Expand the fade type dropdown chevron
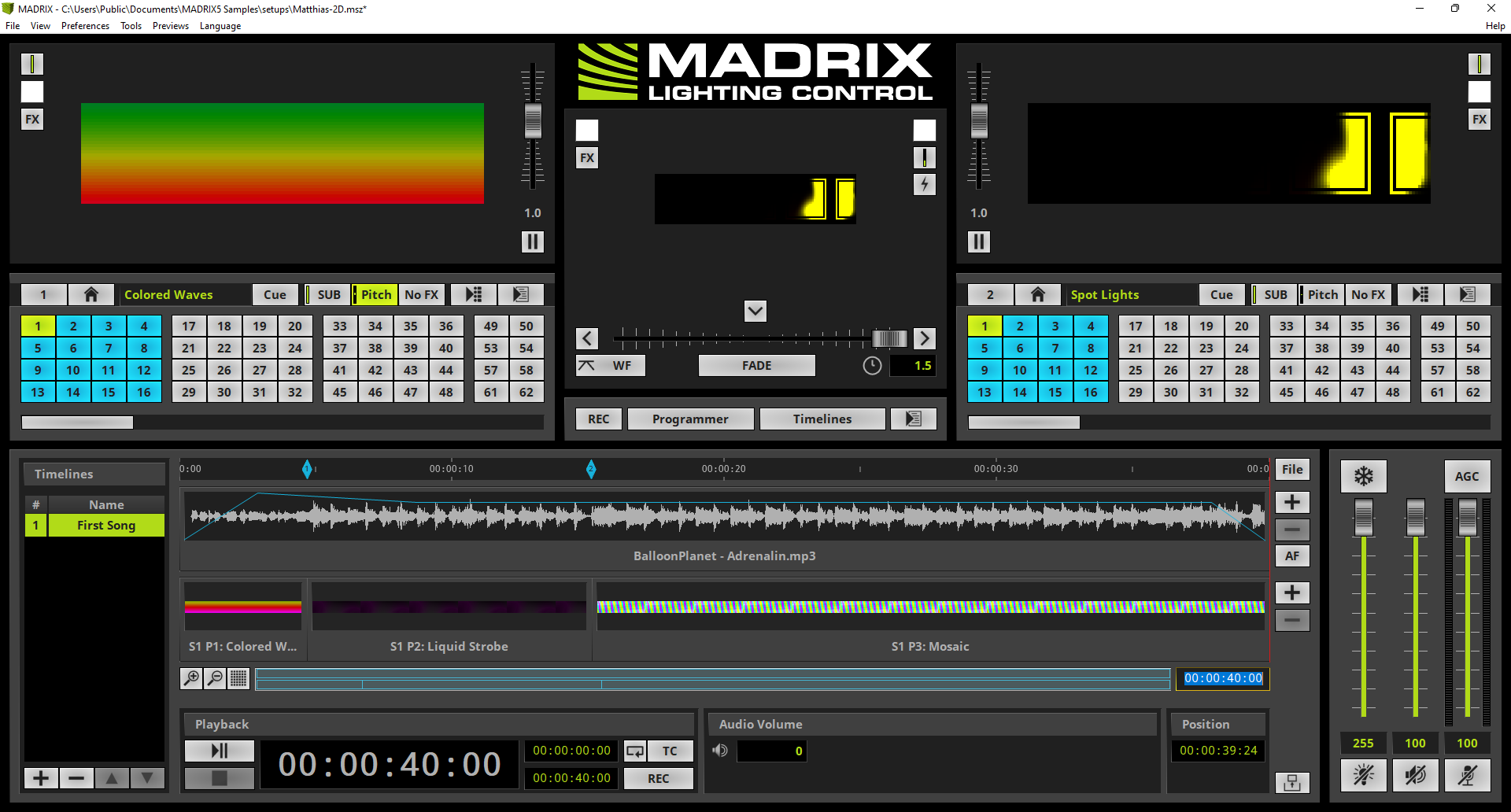The width and height of the screenshot is (1511, 812). [x=755, y=311]
